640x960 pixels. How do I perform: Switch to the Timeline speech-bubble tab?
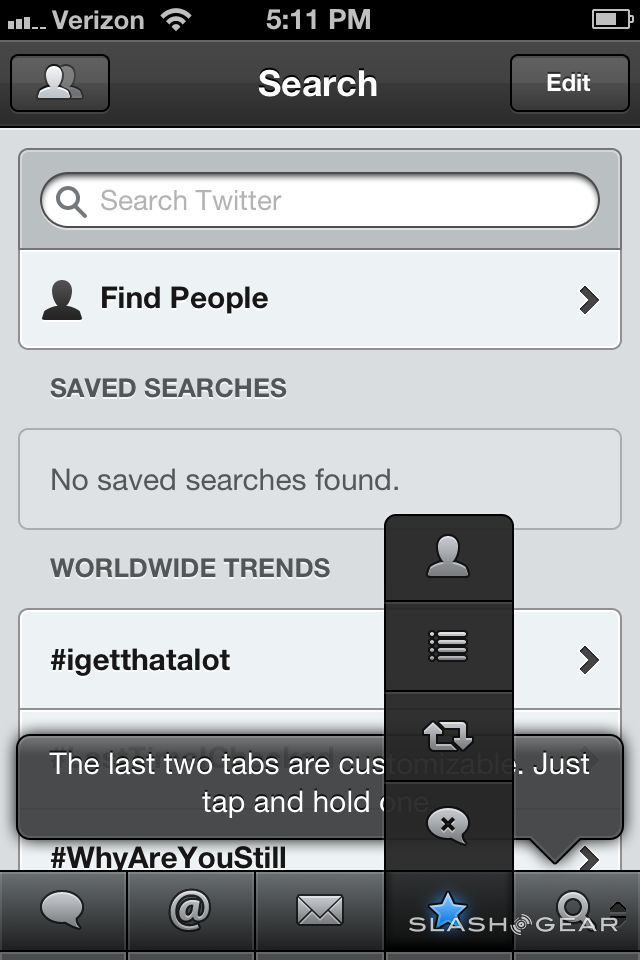[62, 910]
